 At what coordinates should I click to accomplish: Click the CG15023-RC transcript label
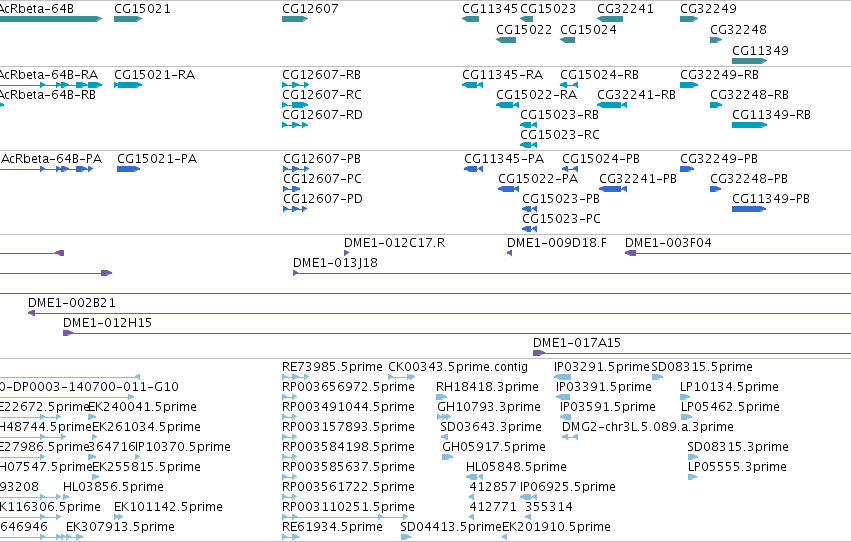(560, 135)
